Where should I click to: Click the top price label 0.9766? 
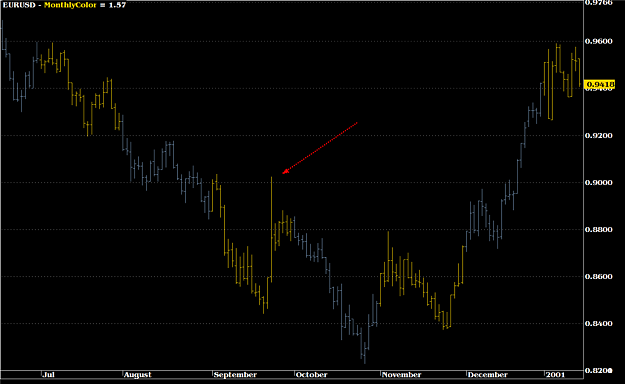[599, 3]
